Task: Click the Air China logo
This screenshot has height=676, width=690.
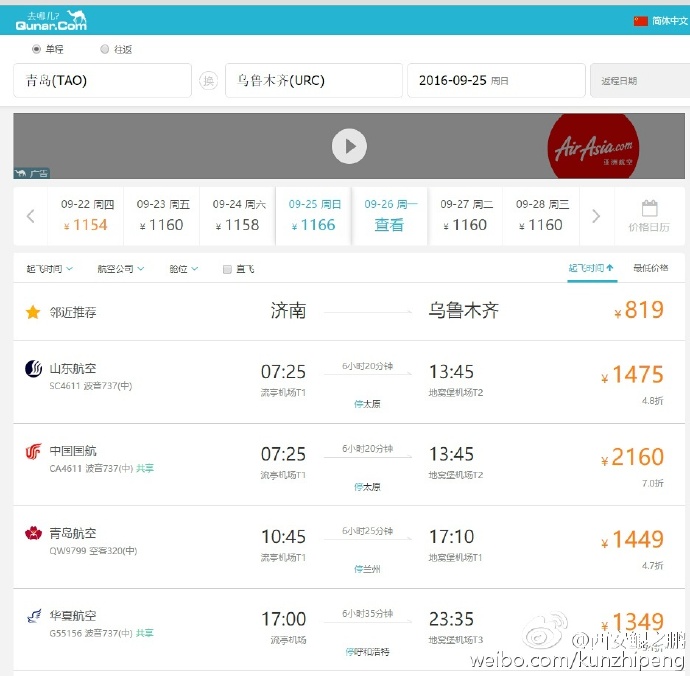Action: click(x=33, y=451)
